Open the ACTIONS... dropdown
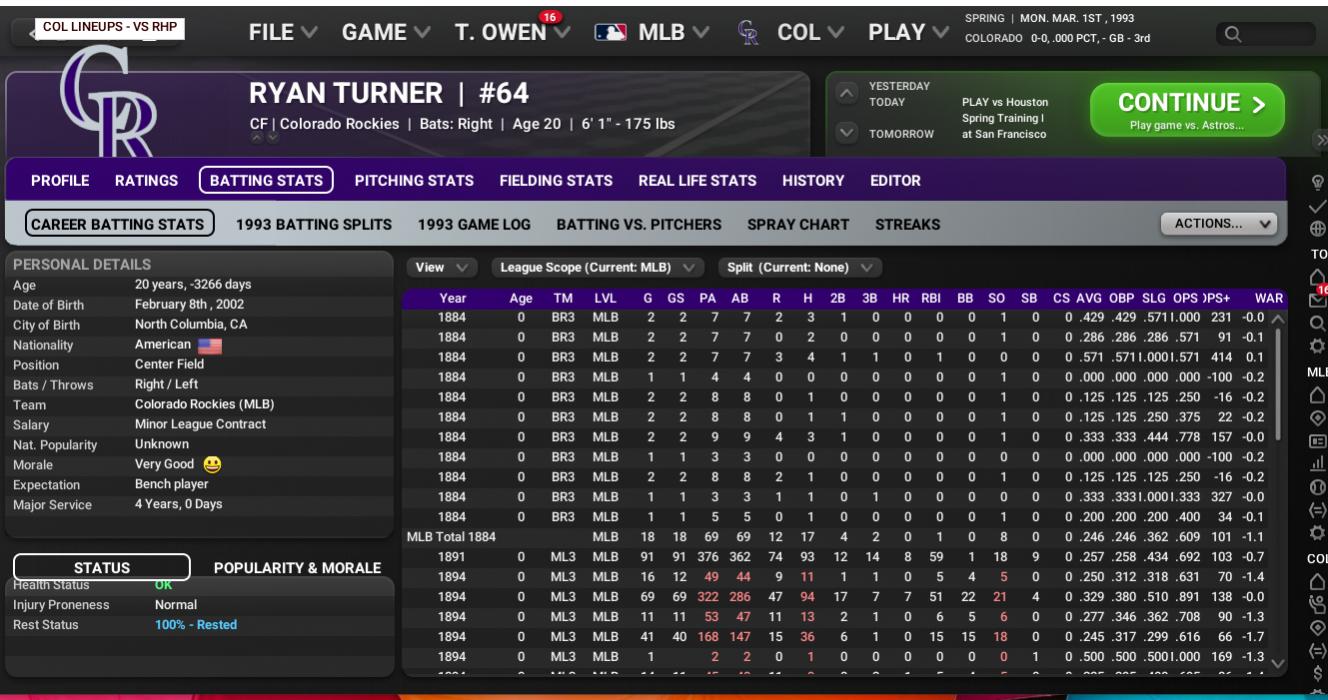This screenshot has width=1328, height=700. click(x=1219, y=224)
